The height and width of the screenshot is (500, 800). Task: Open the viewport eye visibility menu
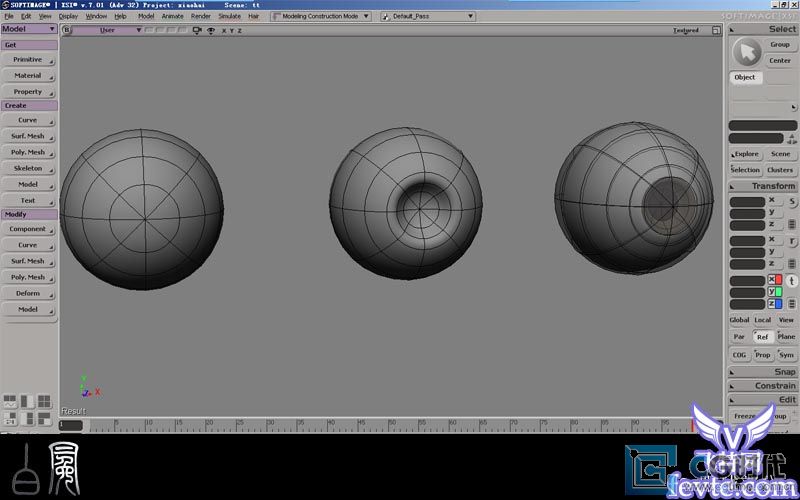tap(211, 30)
